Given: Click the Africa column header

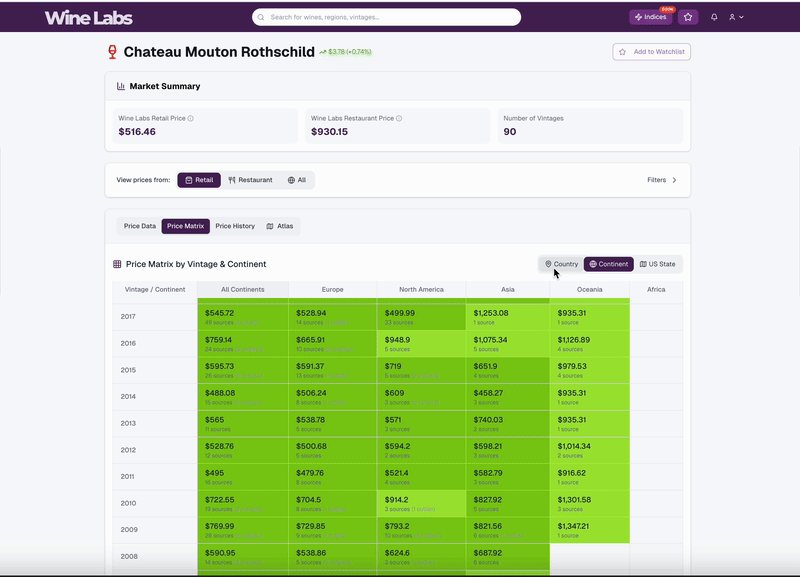Looking at the screenshot, I should click(656, 289).
